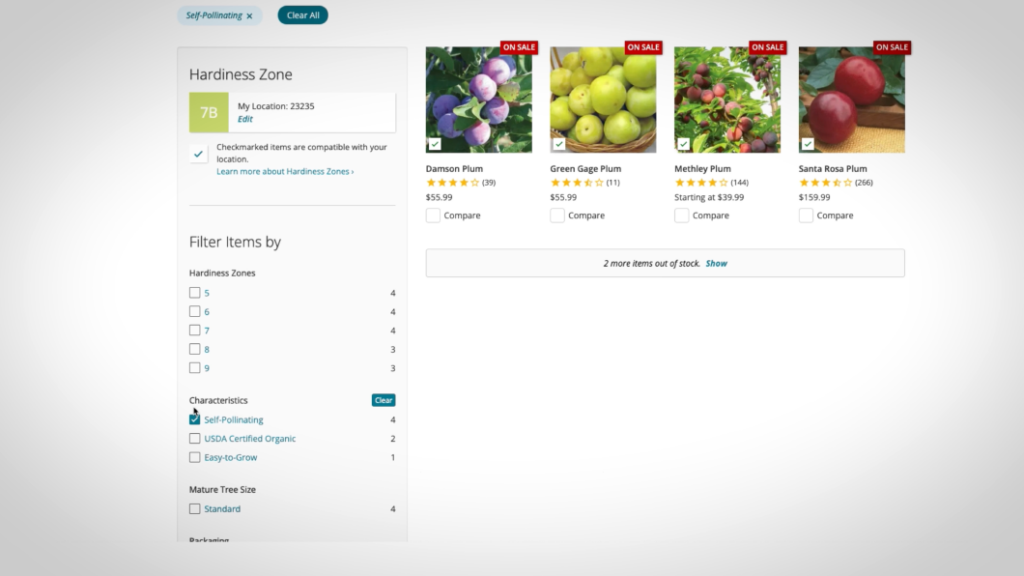
Task: Open Learn more about Hardiness Zones link
Action: tap(285, 171)
